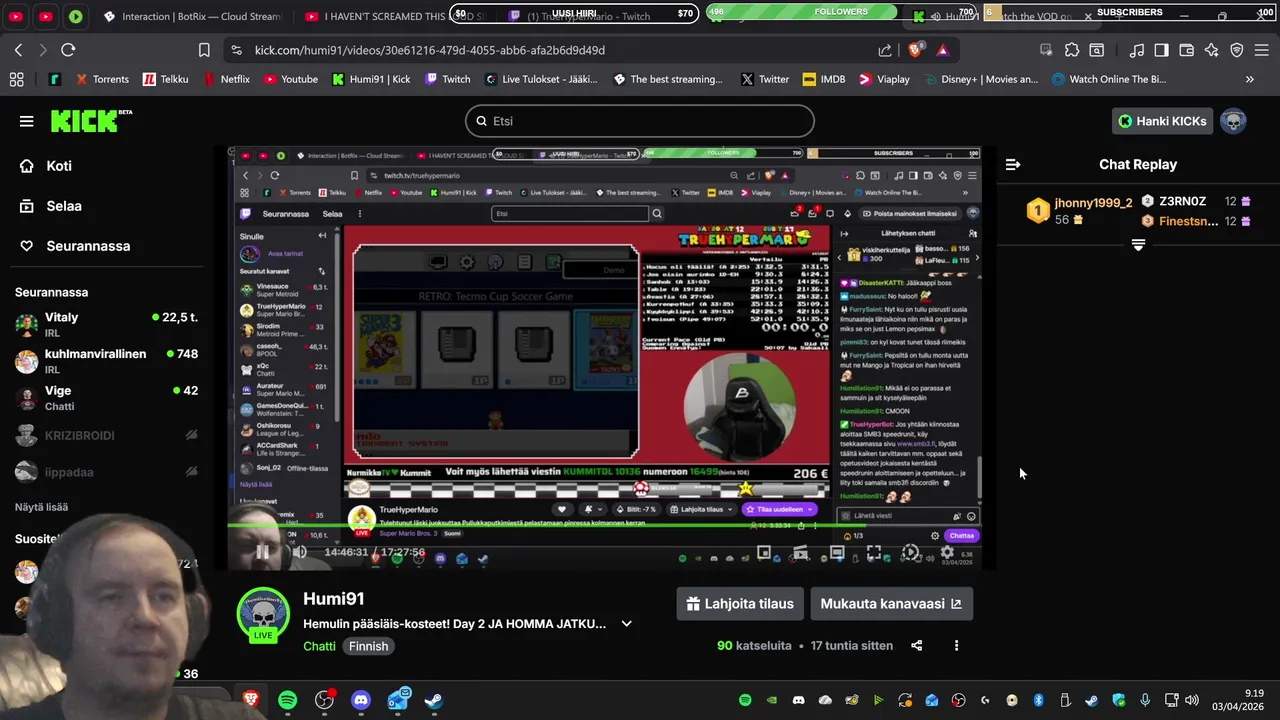
Task: Open Humi91 channel avatar
Action: click(x=263, y=614)
